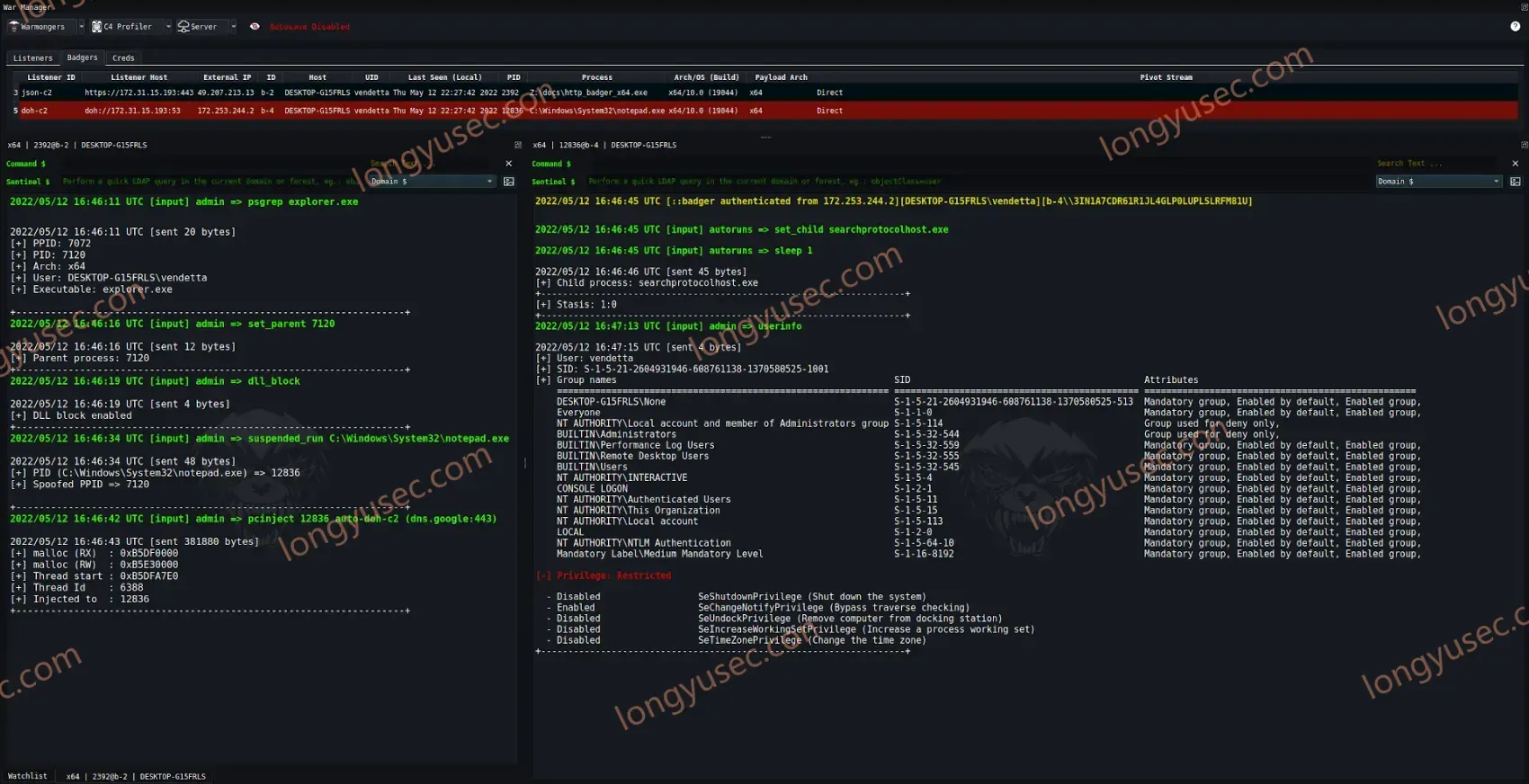Click the red Privilege: Restricted text
This screenshot has width=1529, height=784.
click(604, 575)
